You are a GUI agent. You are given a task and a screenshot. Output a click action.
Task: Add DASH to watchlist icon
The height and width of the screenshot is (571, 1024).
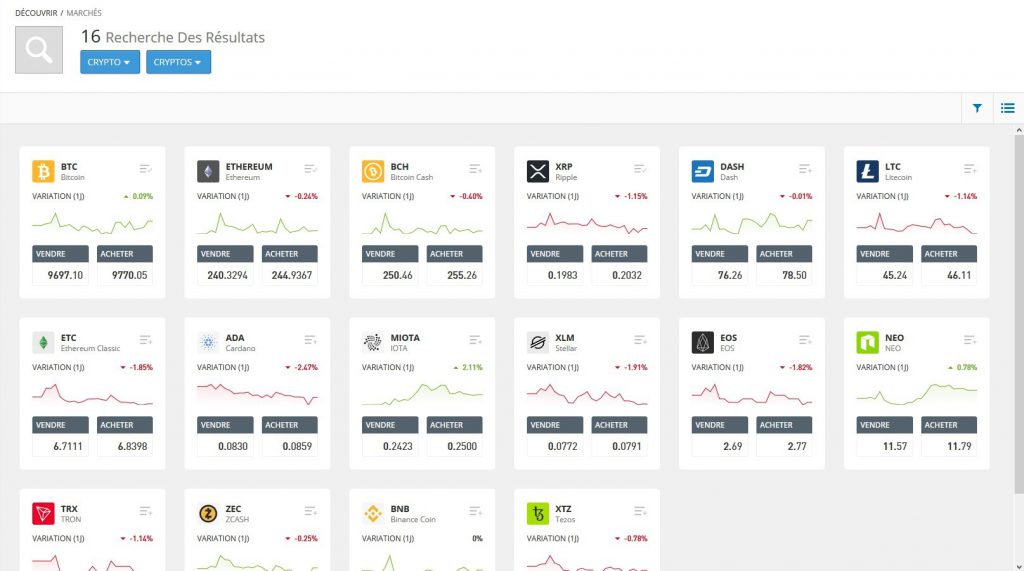click(805, 169)
